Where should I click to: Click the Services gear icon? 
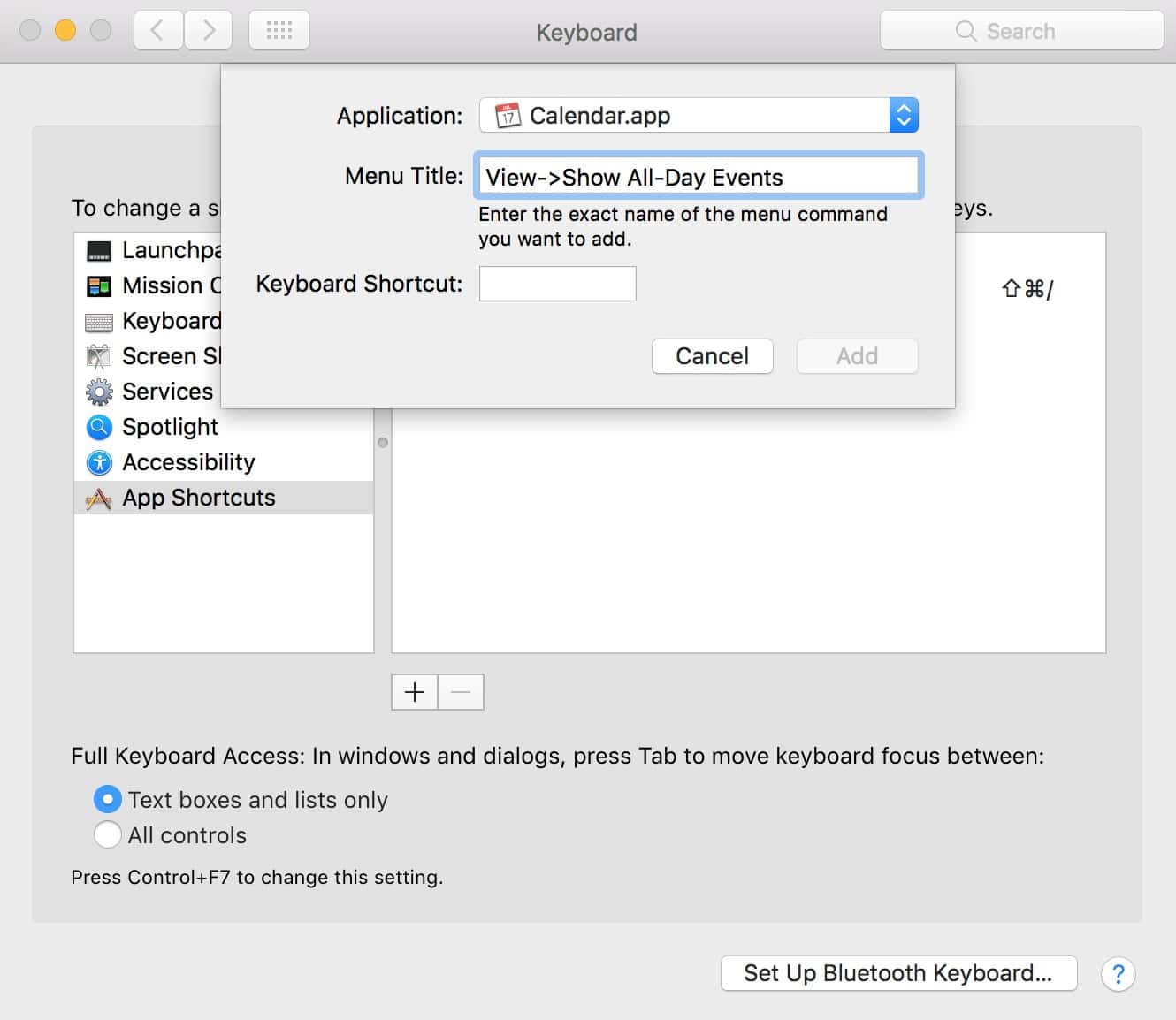99,392
